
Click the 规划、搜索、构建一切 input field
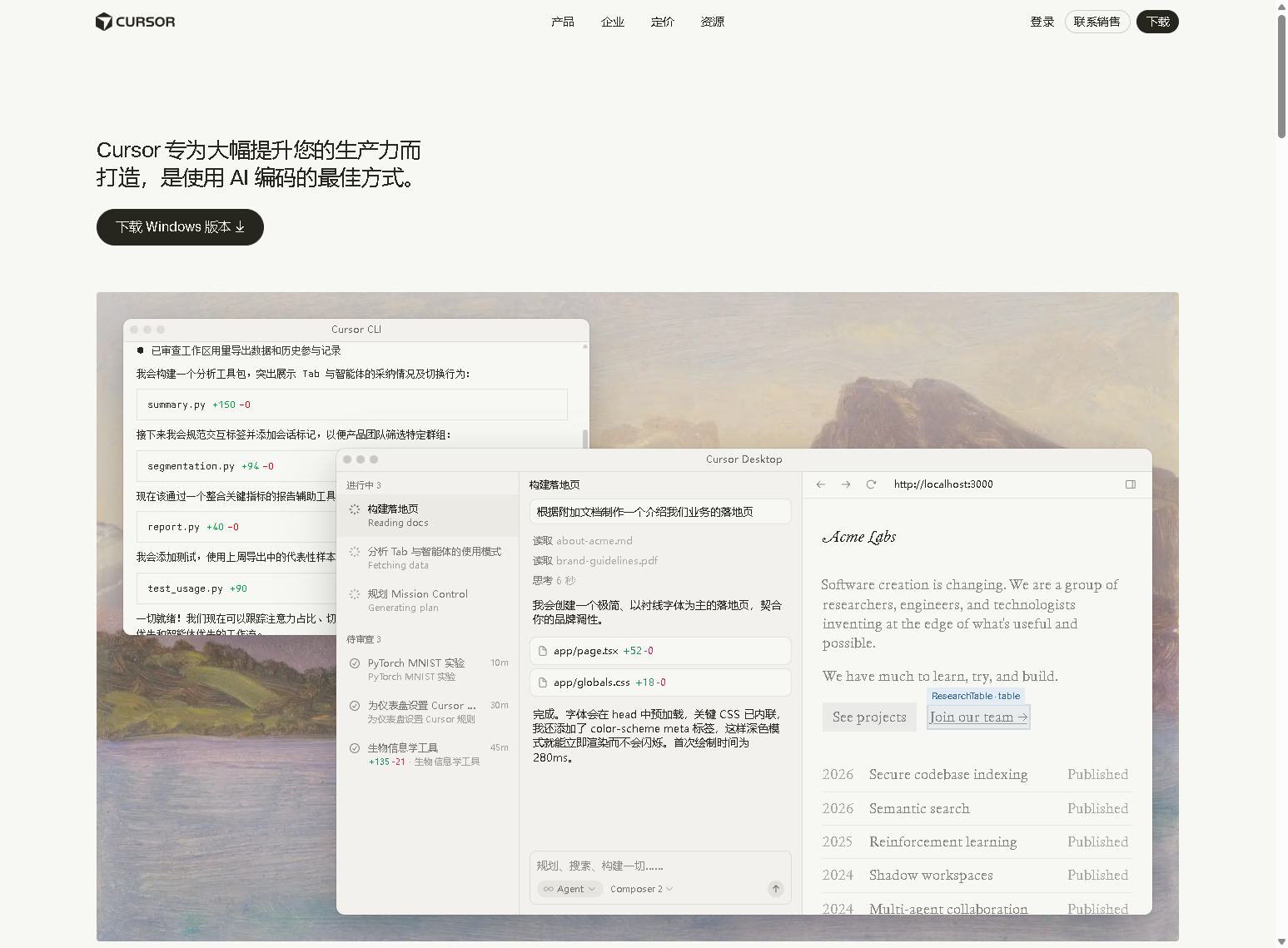pyautogui.click(x=649, y=866)
